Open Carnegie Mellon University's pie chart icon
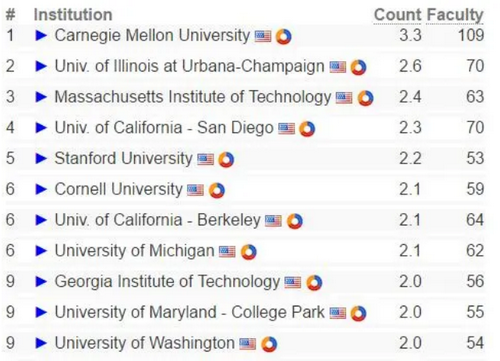This screenshot has height=361, width=500. 284,36
